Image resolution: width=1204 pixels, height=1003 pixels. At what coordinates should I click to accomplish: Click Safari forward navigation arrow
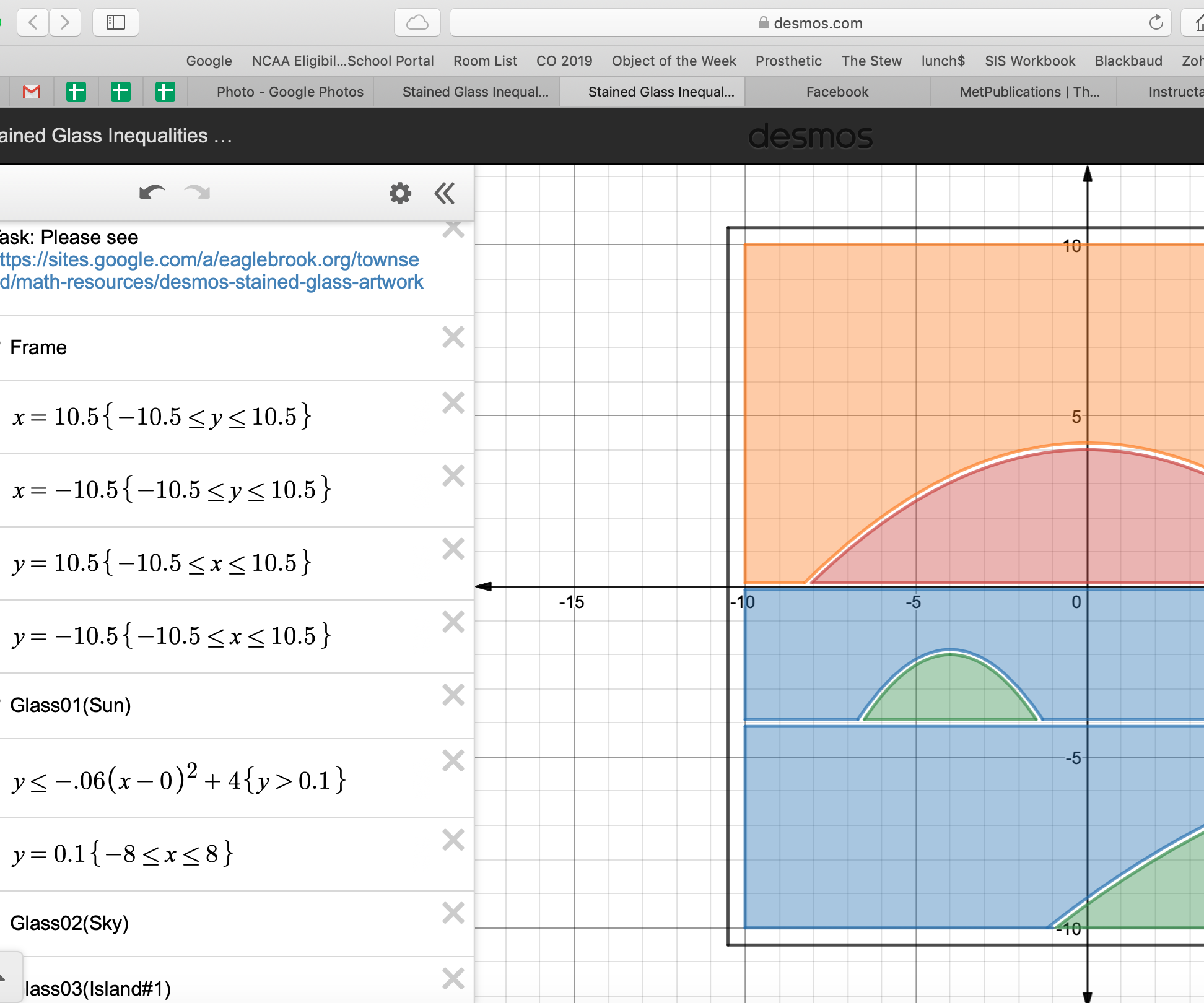pos(64,23)
